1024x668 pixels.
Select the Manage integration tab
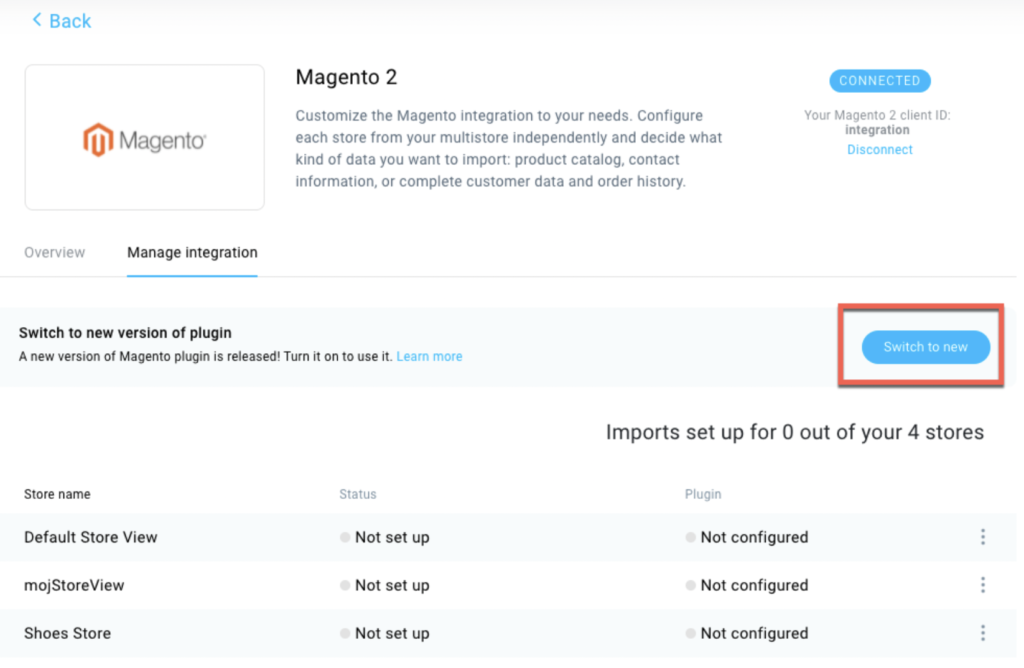[192, 253]
